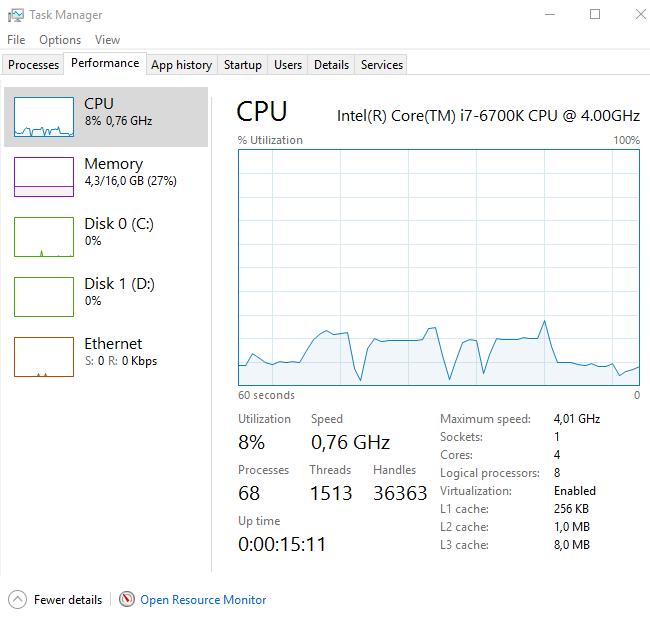Viewport: 650px width, 623px height.
Task: Select the Disk 0 (C:) graph thumbnail
Action: (44, 237)
